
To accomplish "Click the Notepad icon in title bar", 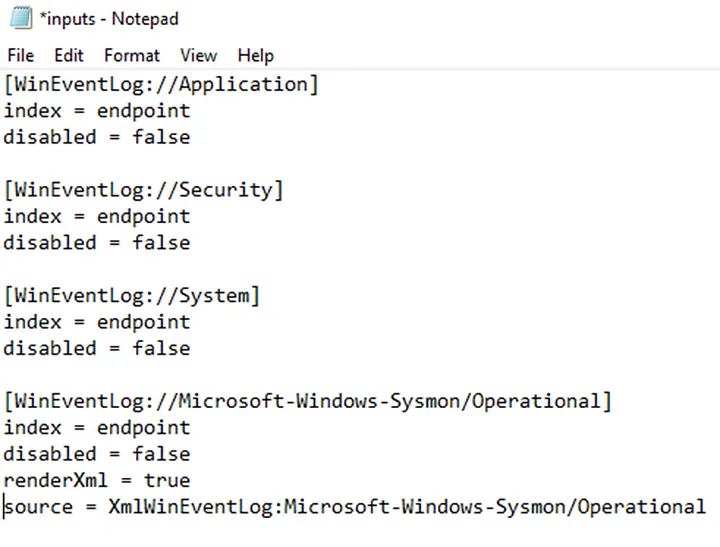I will pos(21,18).
